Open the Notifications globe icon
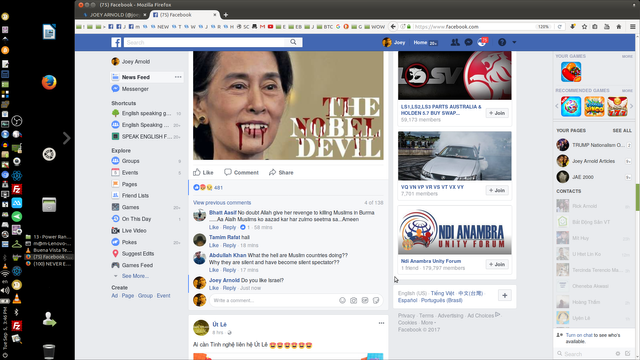 pos(482,42)
